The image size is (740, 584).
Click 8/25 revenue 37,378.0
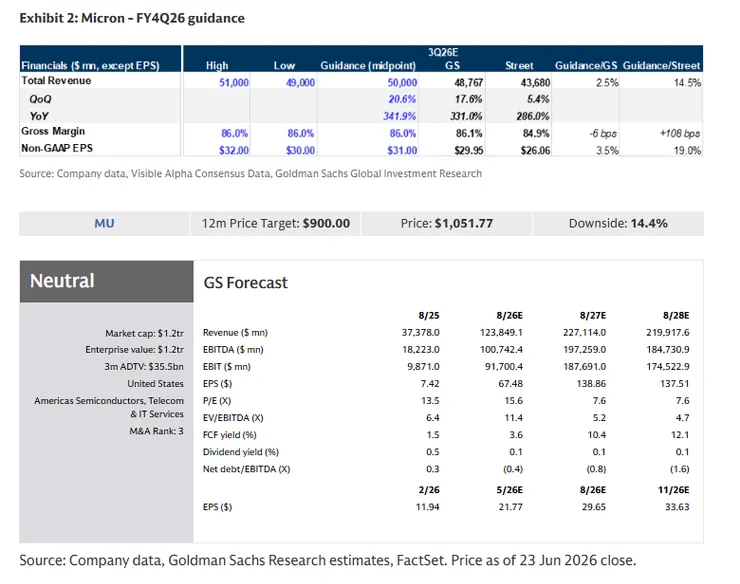420,333
